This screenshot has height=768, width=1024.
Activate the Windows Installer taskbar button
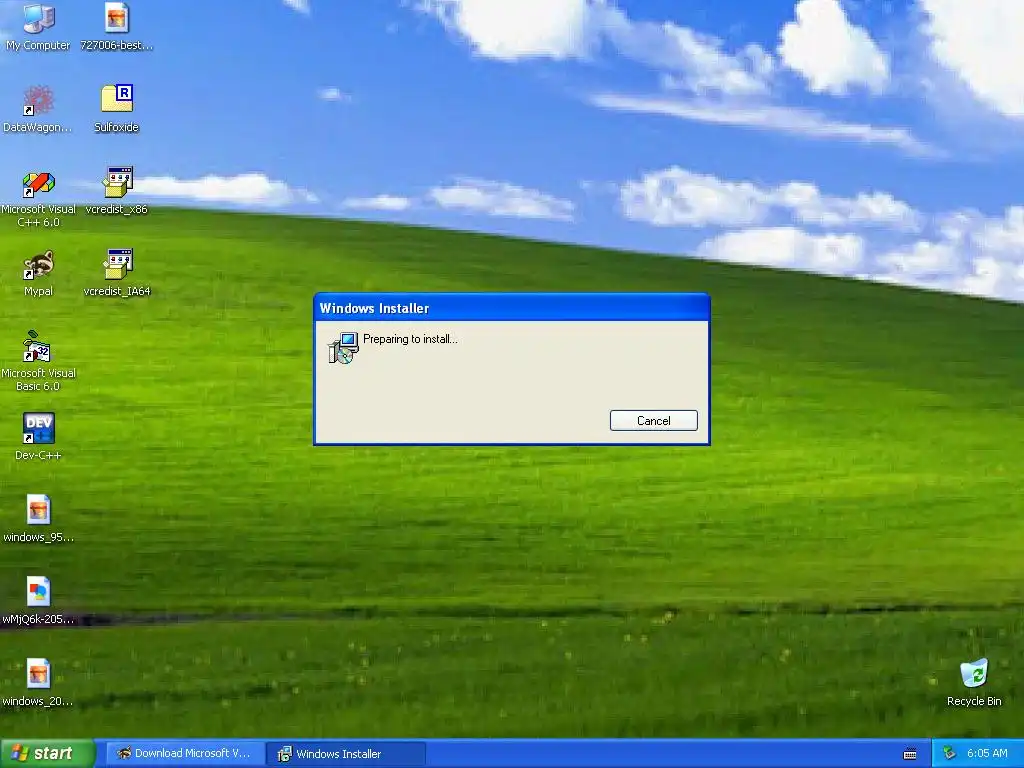tap(347, 754)
